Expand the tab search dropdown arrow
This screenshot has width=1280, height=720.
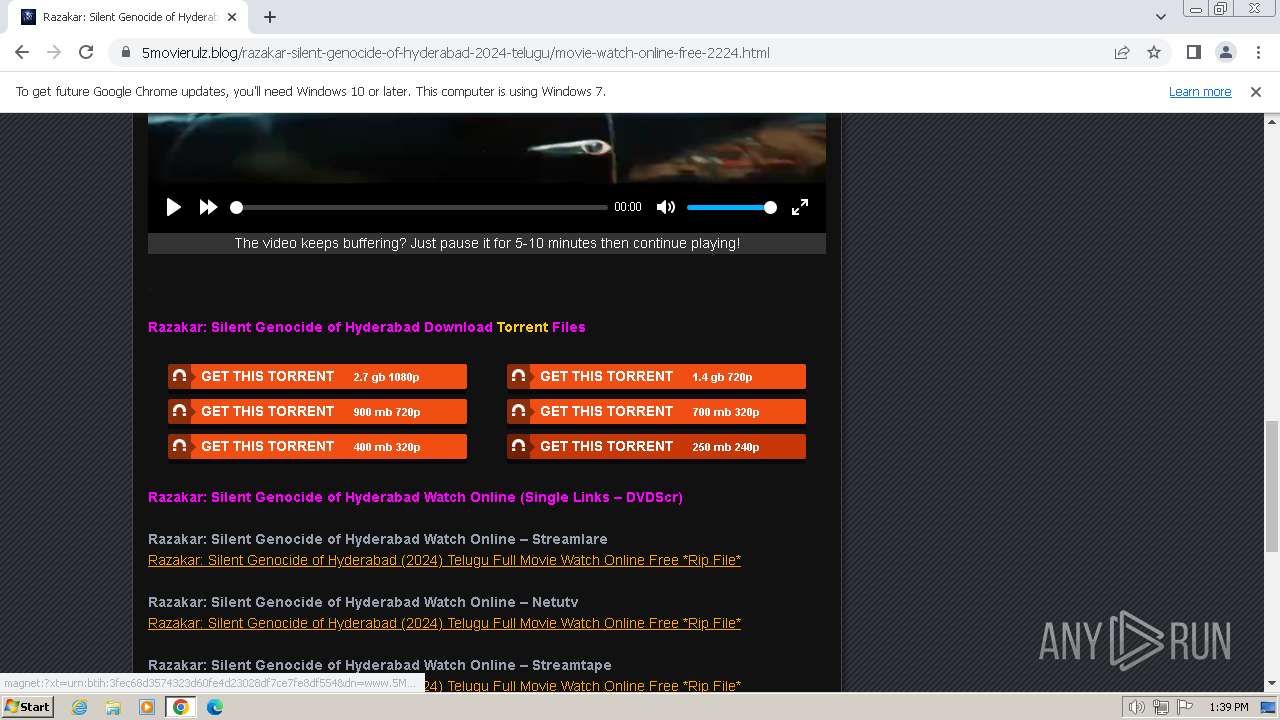(1160, 17)
